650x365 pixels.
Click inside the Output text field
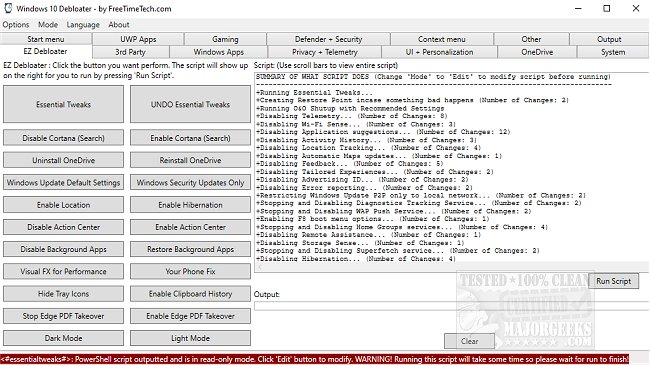(451, 306)
